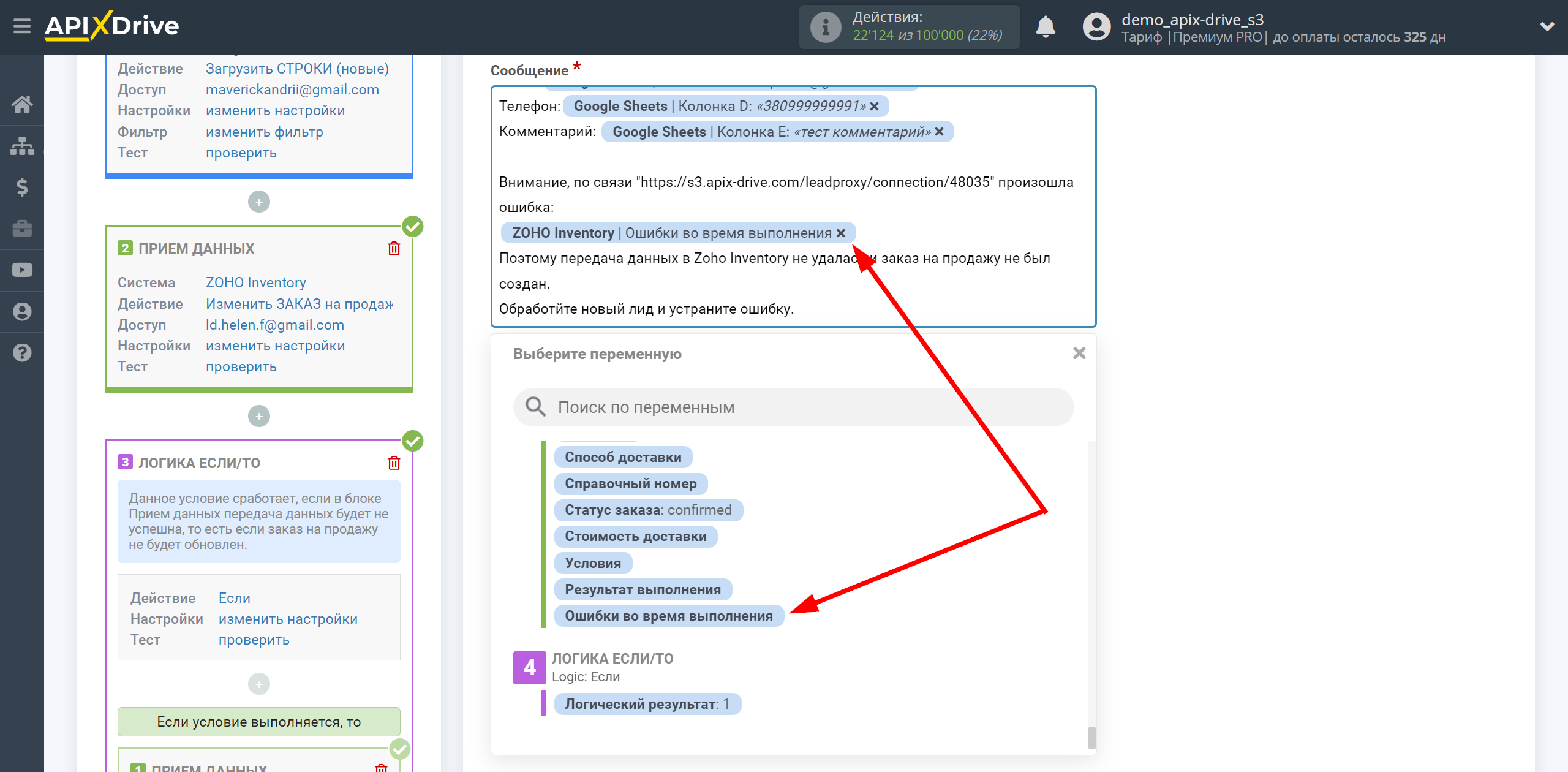Open Загрузить СТРОКИ (новые) action link
This screenshot has width=1568, height=772.
tap(297, 69)
